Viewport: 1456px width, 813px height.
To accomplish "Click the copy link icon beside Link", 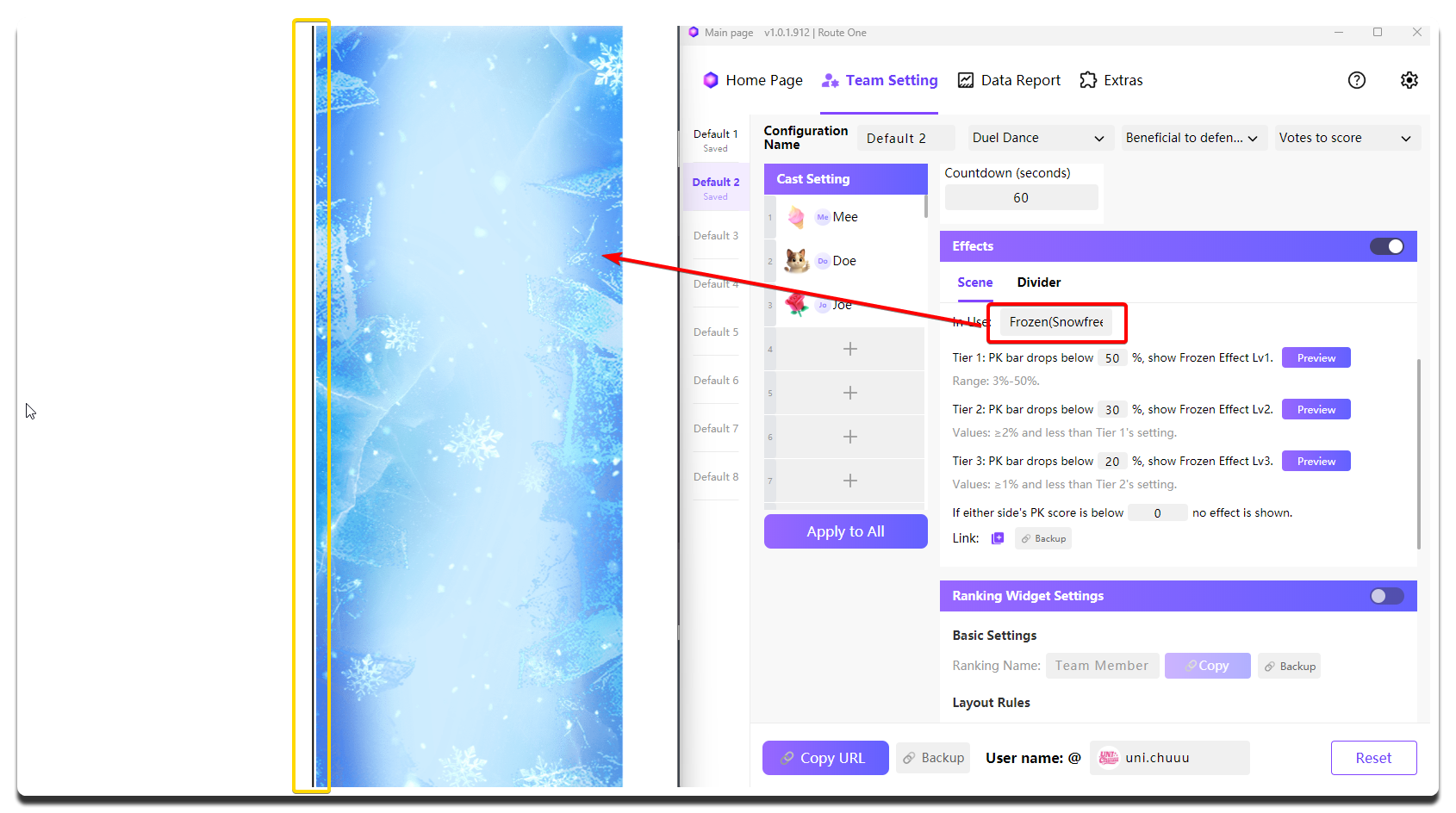I will pos(998,538).
